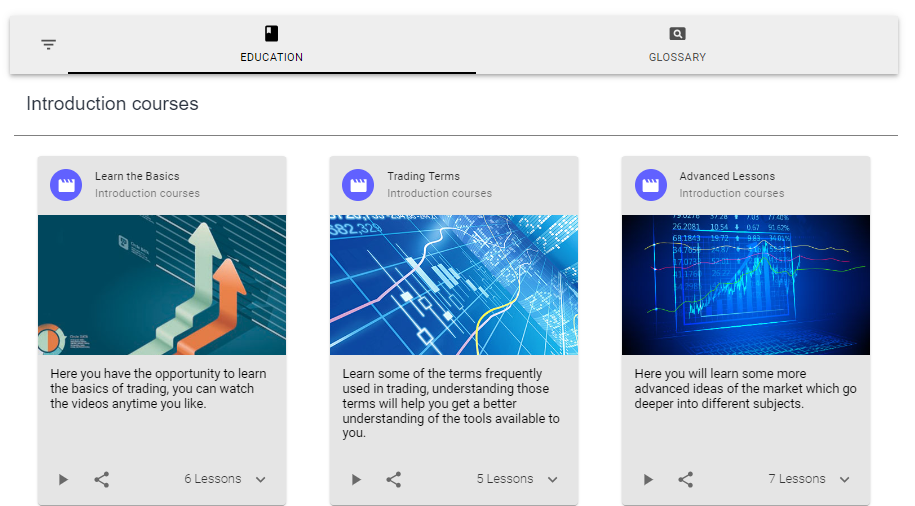Click the Learn the Basics title
Viewport: 915px width, 506px height.
(x=137, y=176)
